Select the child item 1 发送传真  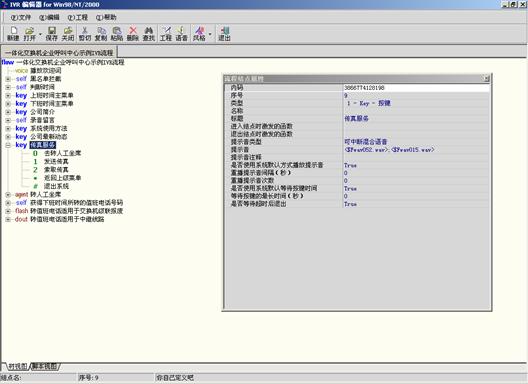click(51, 162)
